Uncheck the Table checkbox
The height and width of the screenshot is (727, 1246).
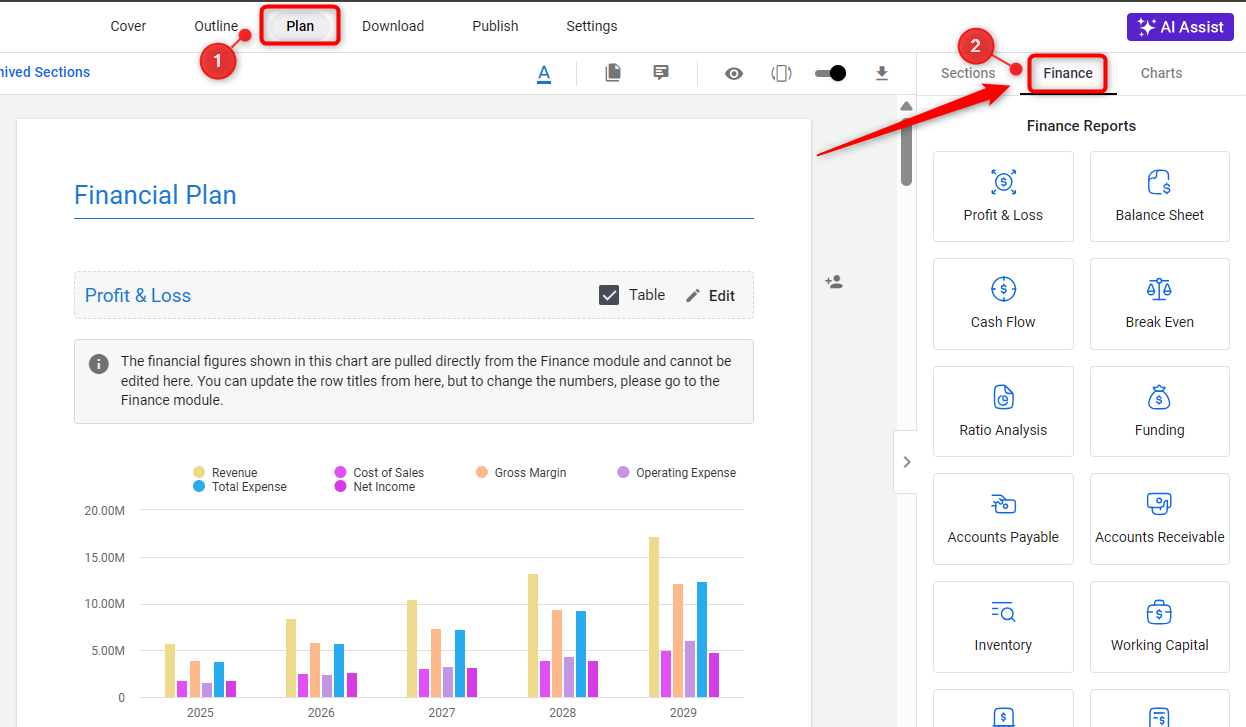609,295
